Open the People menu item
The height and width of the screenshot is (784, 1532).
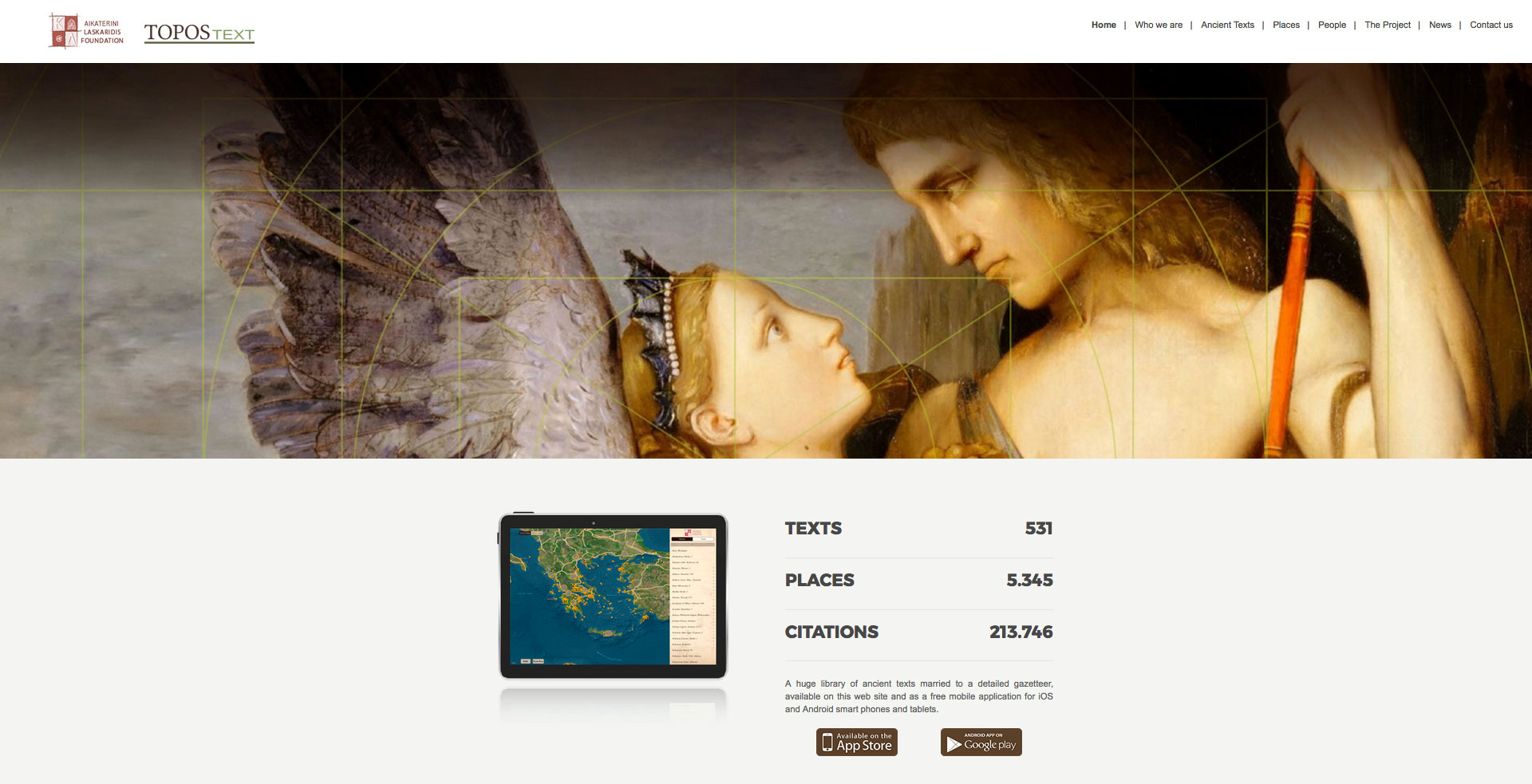1332,26
